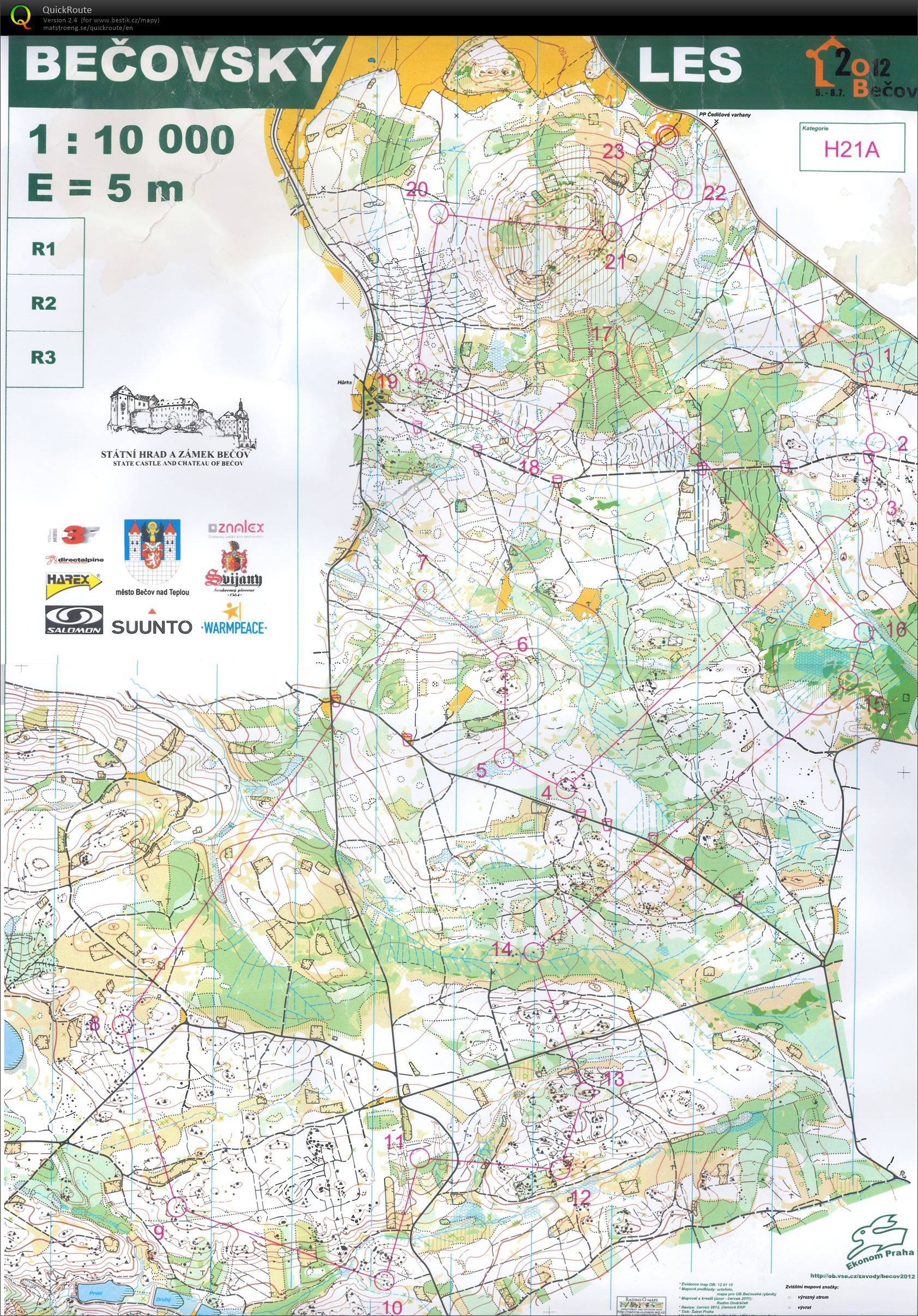The height and width of the screenshot is (1316, 918).
Task: Click the 'LES' title word
Action: [690, 64]
